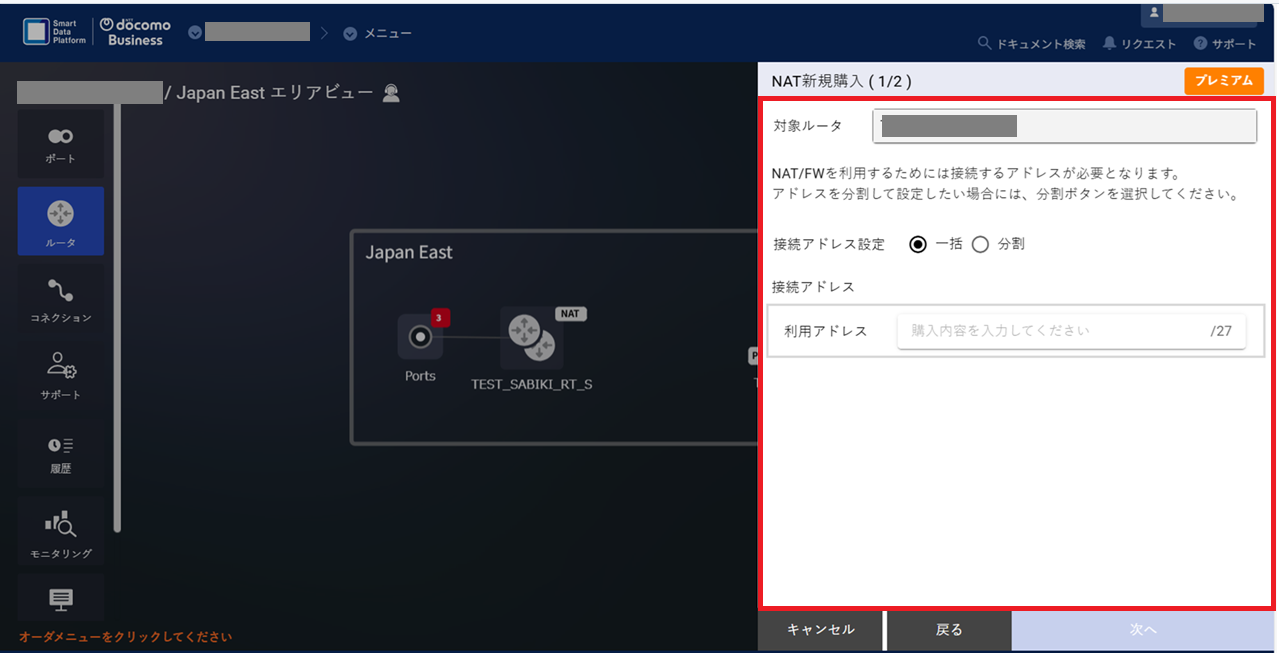This screenshot has height=653, width=1279.
Task: Select the Router sidebar icon
Action: (60, 221)
